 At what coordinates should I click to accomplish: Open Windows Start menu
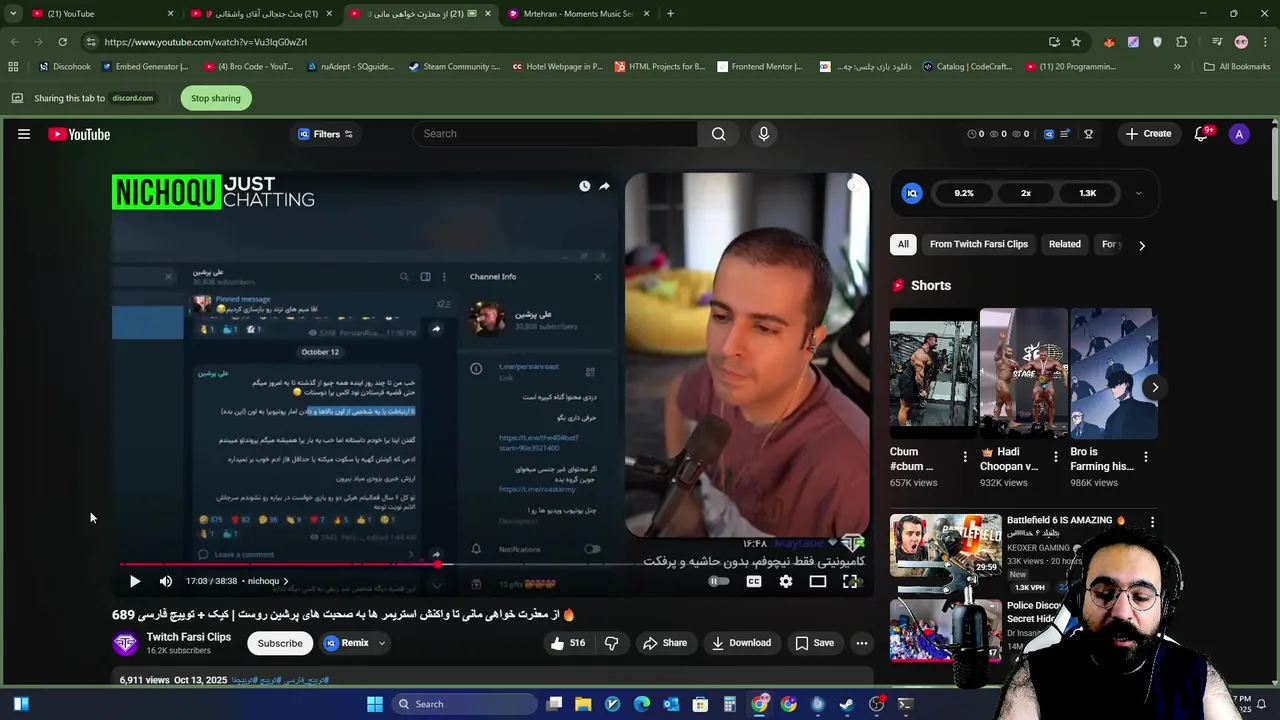(x=375, y=704)
